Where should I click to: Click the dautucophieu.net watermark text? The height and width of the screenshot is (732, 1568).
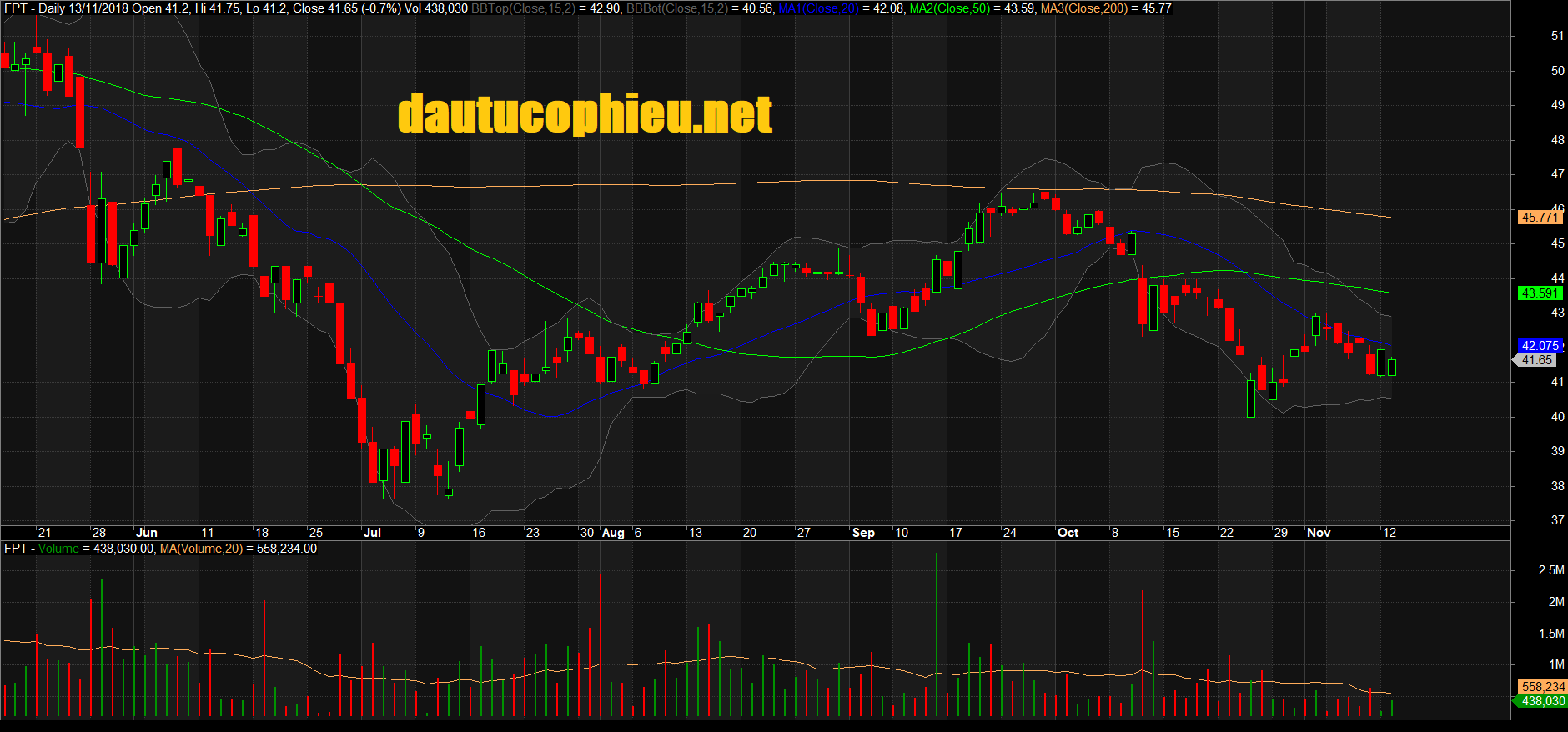585,115
